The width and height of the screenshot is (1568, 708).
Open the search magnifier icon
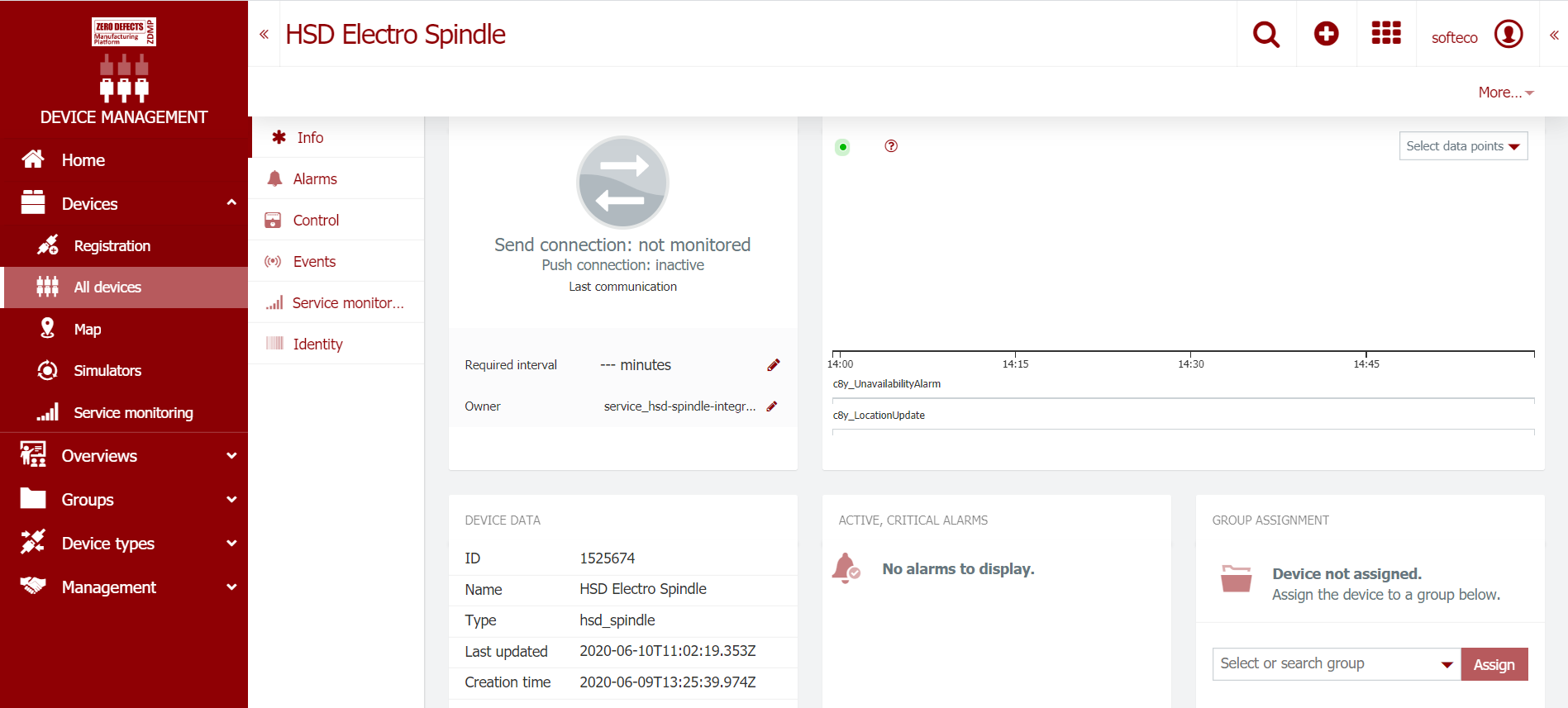1266,34
